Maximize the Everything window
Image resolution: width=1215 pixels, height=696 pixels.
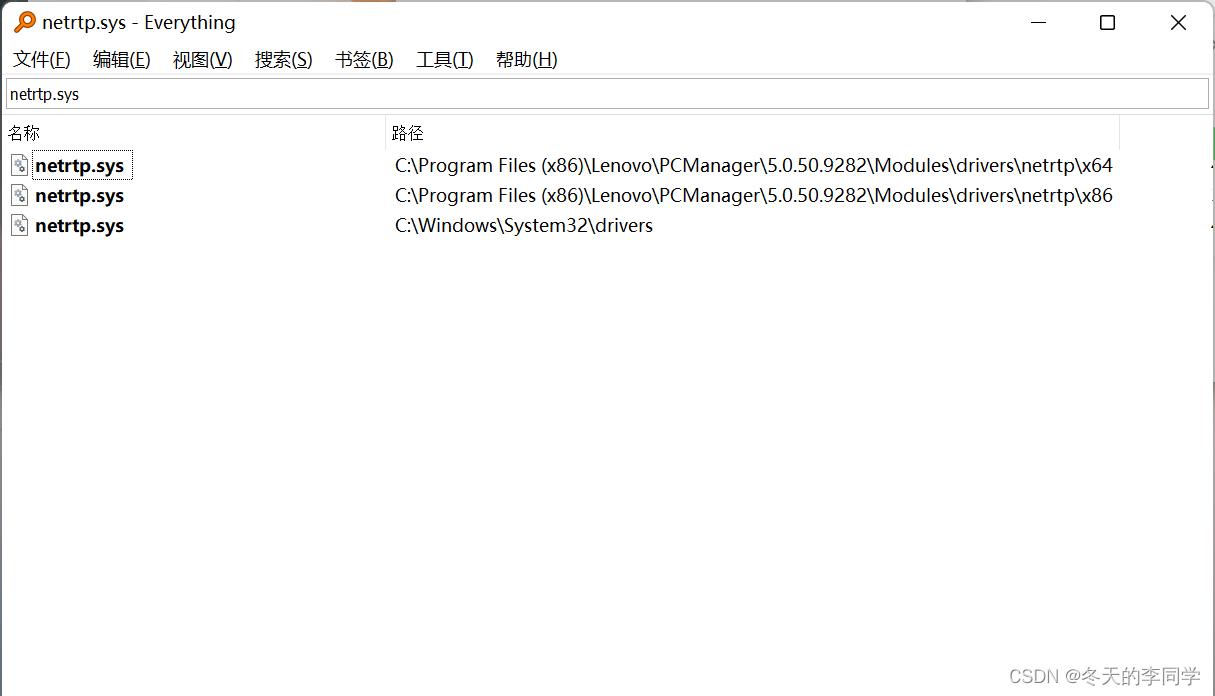pos(1107,22)
